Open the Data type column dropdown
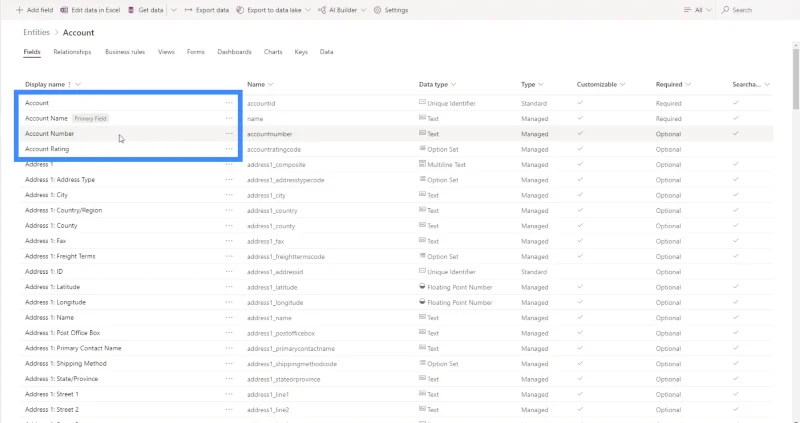 [x=454, y=85]
